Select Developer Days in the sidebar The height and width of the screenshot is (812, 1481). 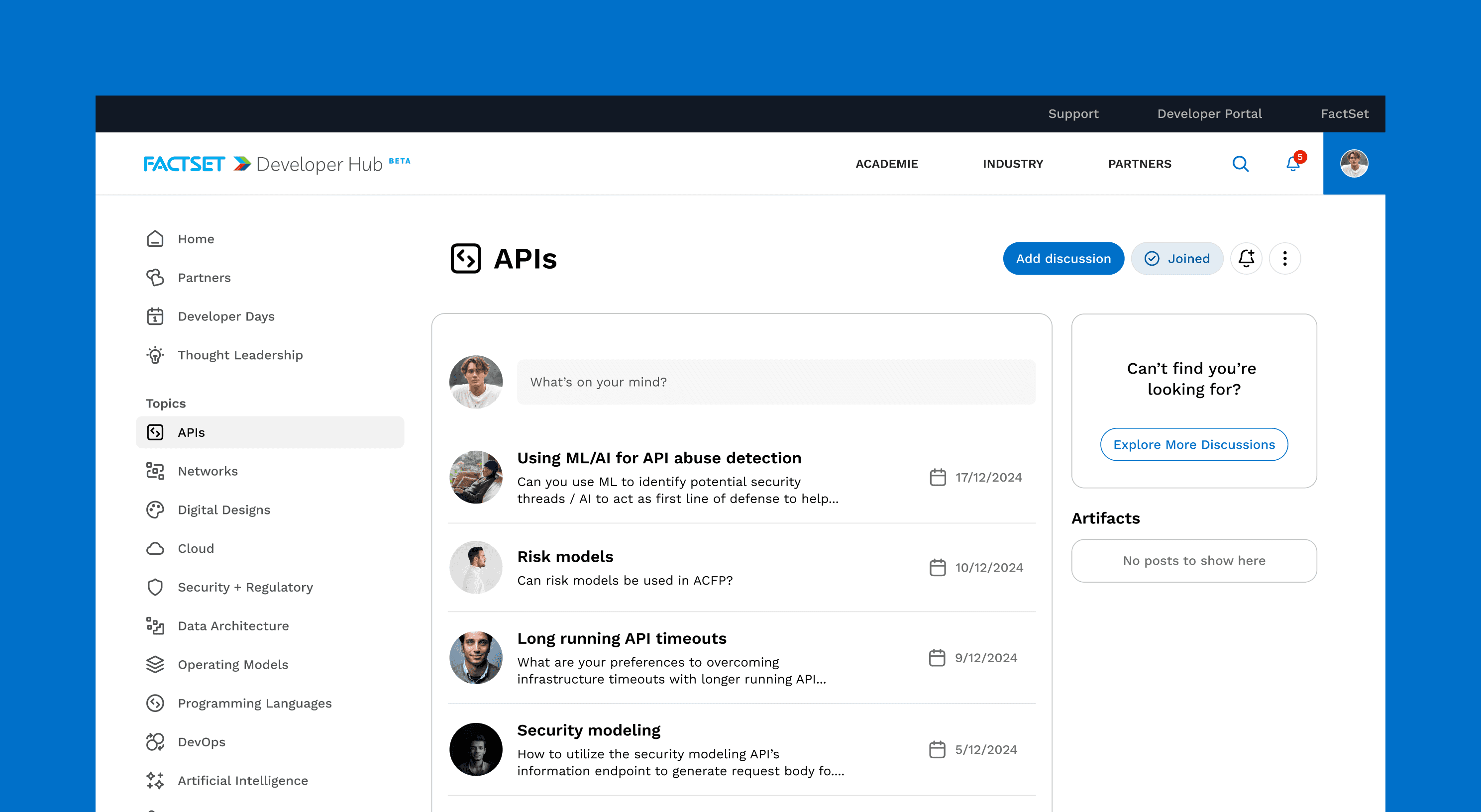click(x=226, y=316)
